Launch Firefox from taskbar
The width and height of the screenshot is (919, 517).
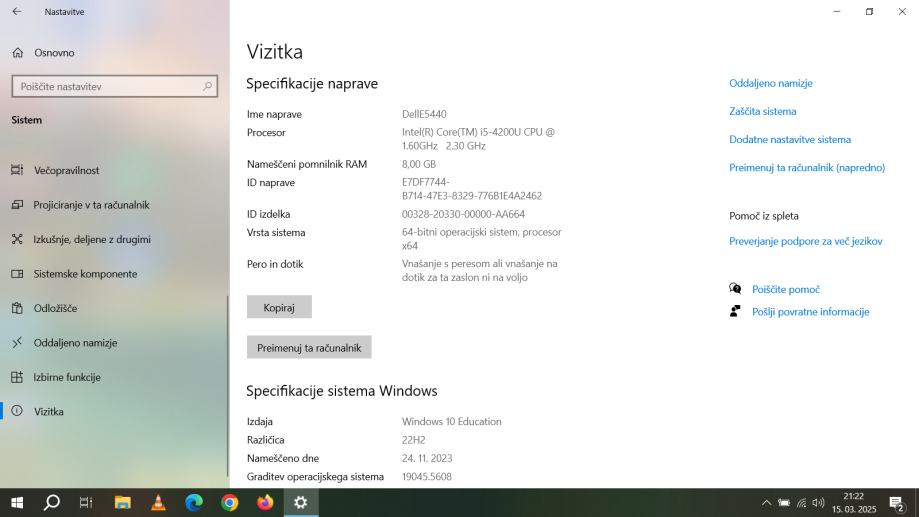pyautogui.click(x=266, y=502)
